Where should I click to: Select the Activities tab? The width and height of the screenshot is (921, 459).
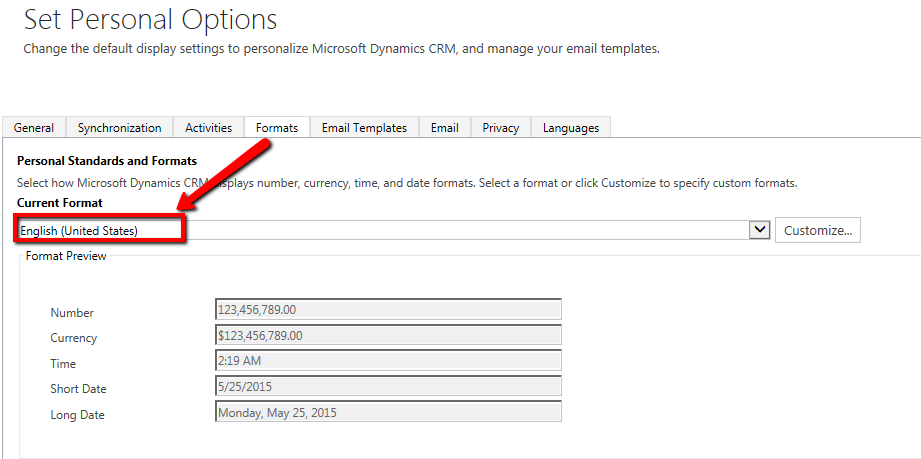pos(208,128)
